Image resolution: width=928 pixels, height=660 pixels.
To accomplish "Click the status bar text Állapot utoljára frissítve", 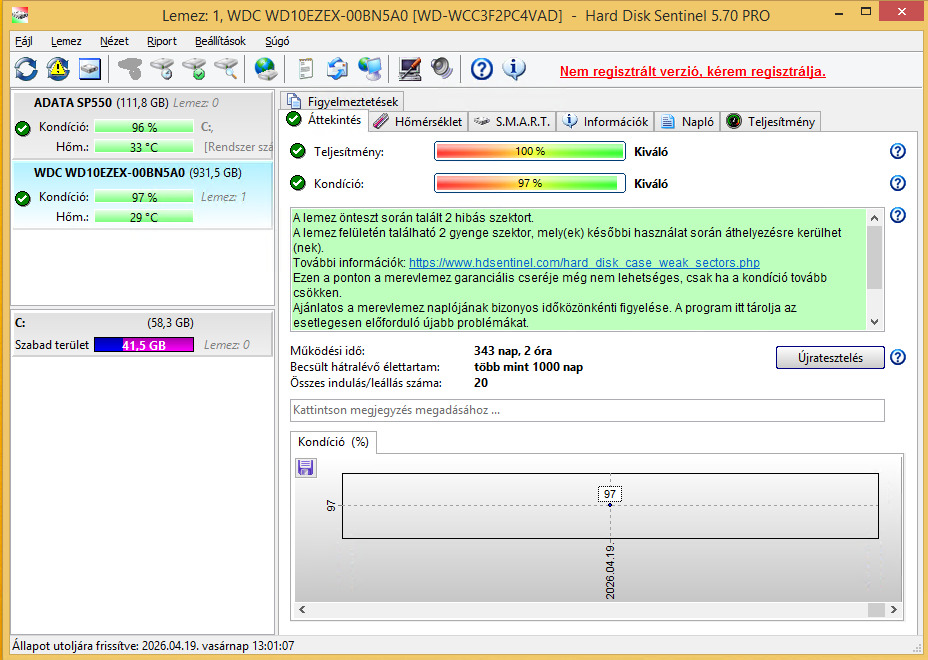I will pos(153,646).
